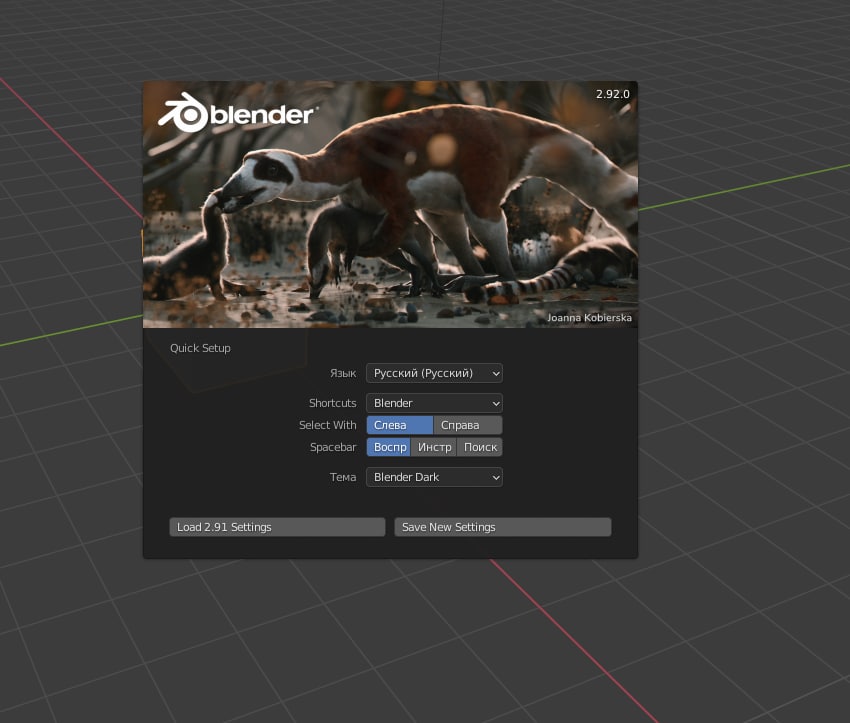Select with Справа option
This screenshot has height=723, width=850.
click(468, 425)
